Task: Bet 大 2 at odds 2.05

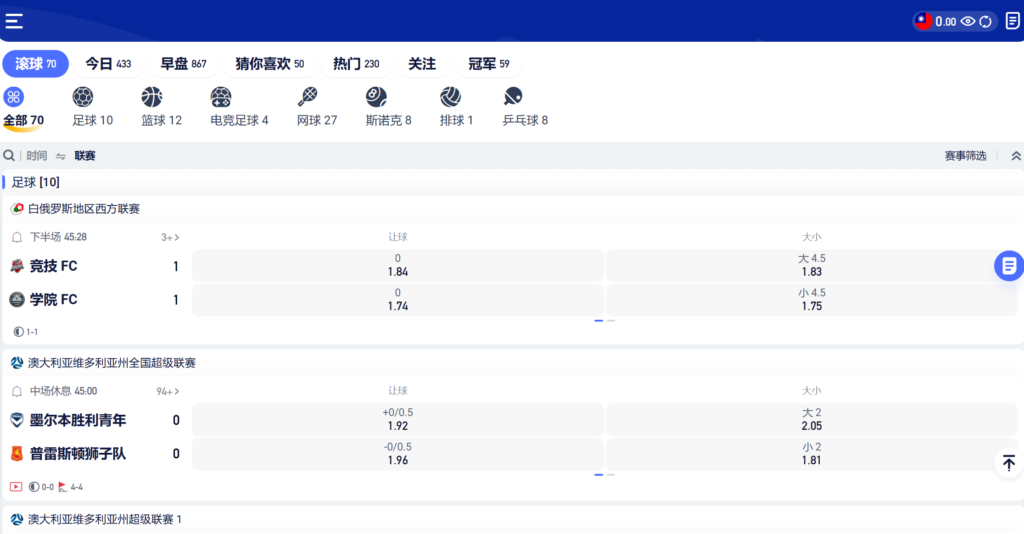Action: point(812,420)
